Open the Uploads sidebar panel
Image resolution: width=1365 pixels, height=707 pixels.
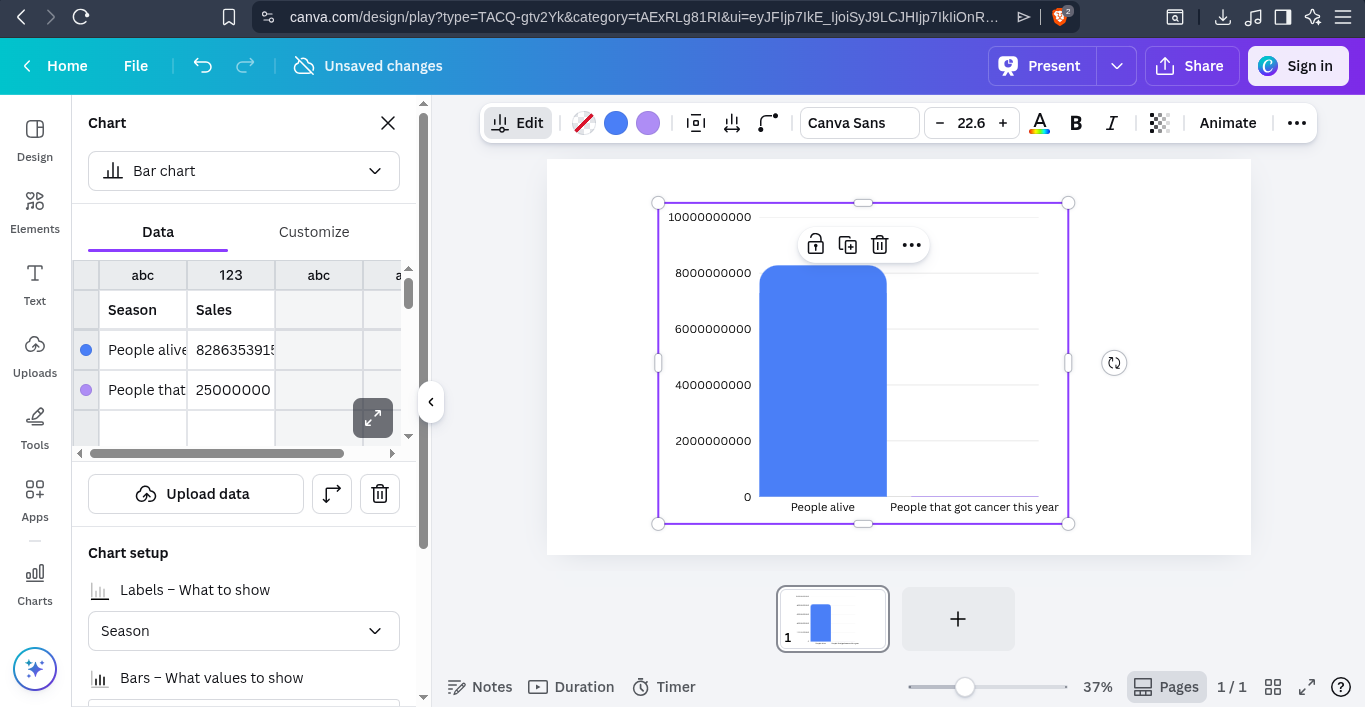click(x=35, y=356)
